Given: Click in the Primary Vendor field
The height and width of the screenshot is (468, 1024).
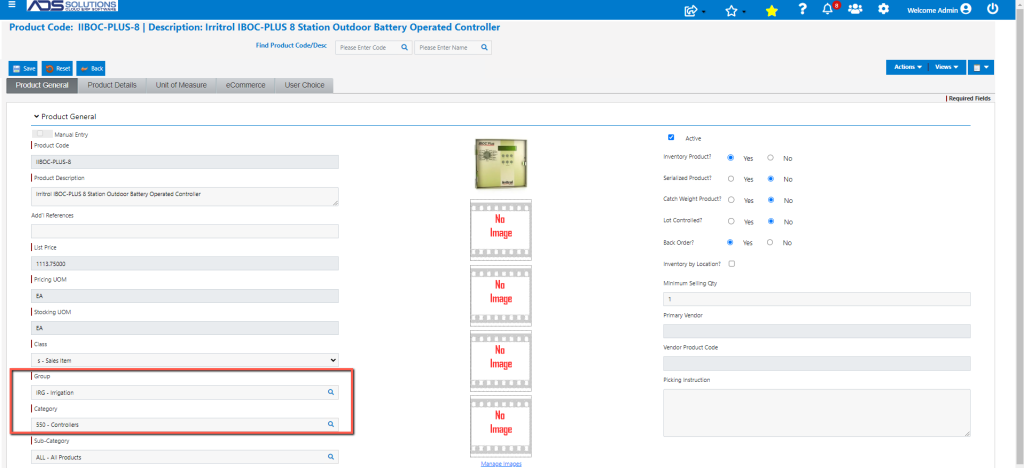Looking at the screenshot, I should (x=816, y=331).
